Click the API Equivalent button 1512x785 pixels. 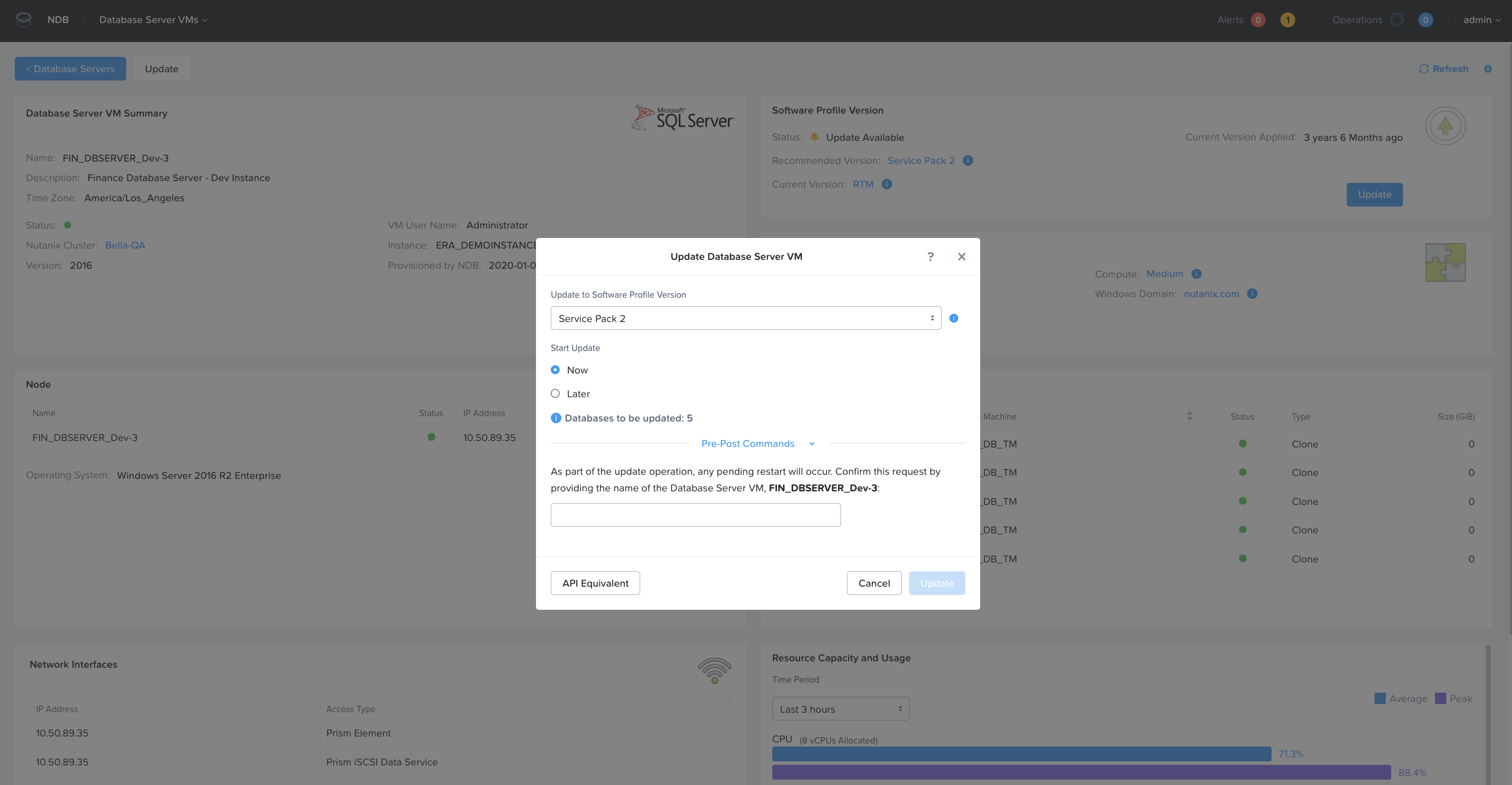595,583
